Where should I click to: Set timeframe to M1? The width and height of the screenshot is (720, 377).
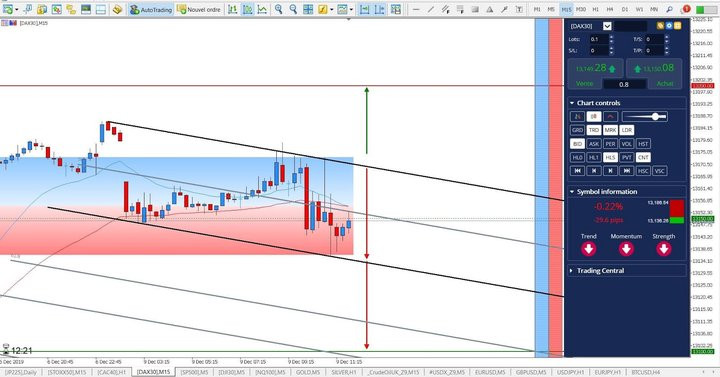[x=537, y=9]
